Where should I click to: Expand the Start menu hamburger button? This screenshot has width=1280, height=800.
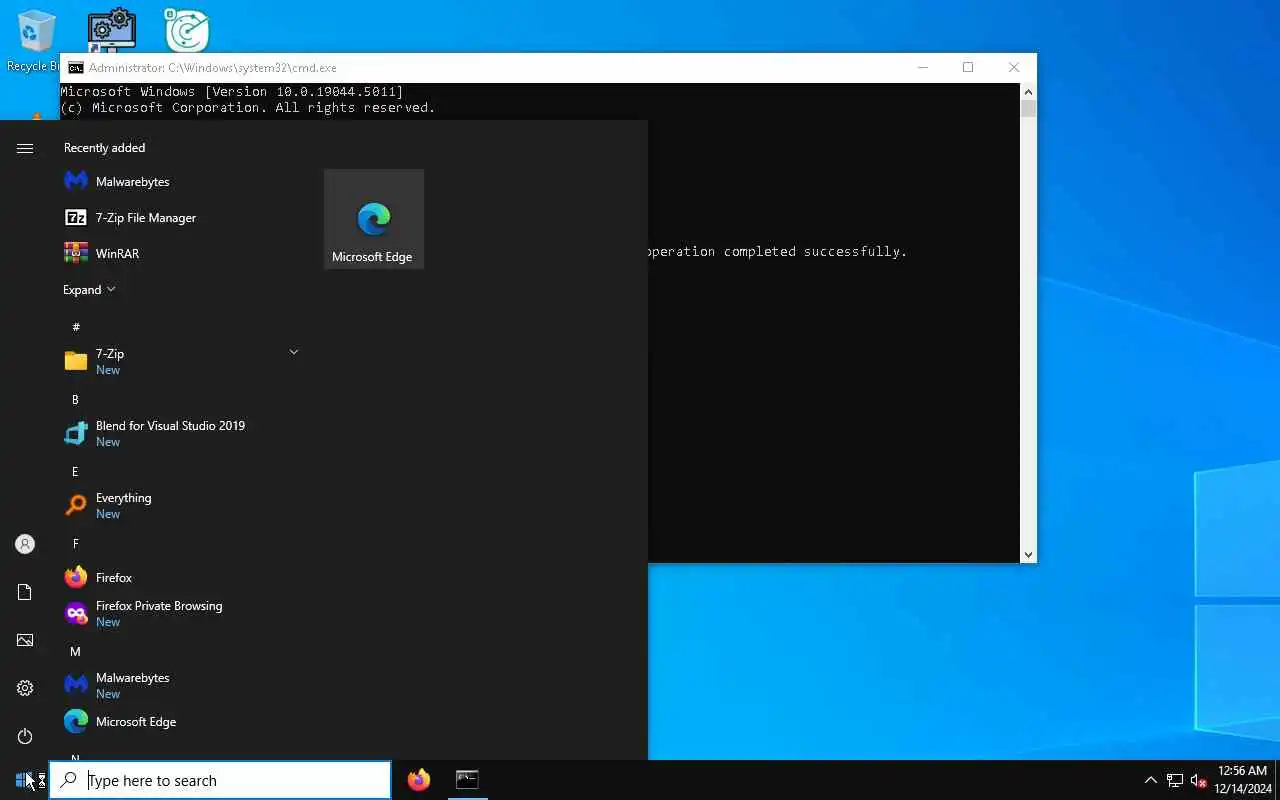tap(25, 148)
